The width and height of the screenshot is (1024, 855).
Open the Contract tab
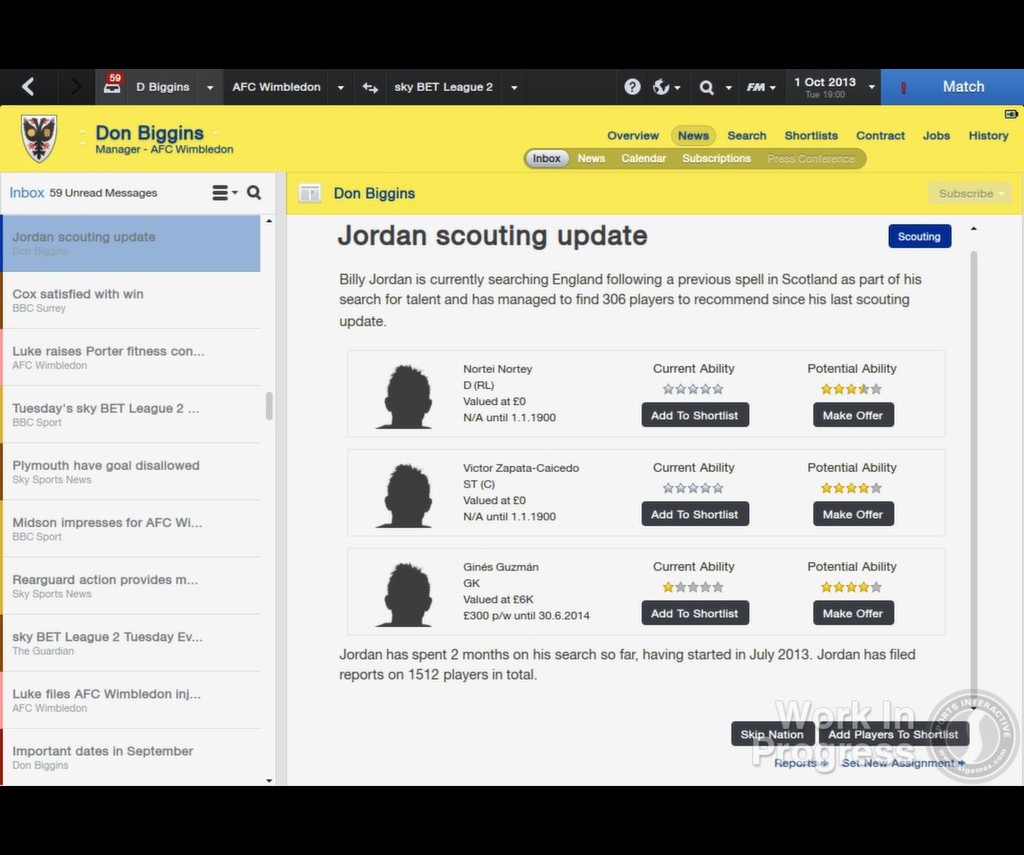(x=880, y=135)
